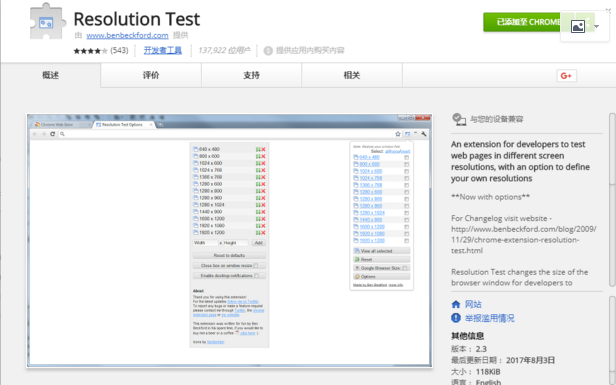Click the 137,922 位用户 user count text
Screen dimensions: 616x385
[224, 50]
